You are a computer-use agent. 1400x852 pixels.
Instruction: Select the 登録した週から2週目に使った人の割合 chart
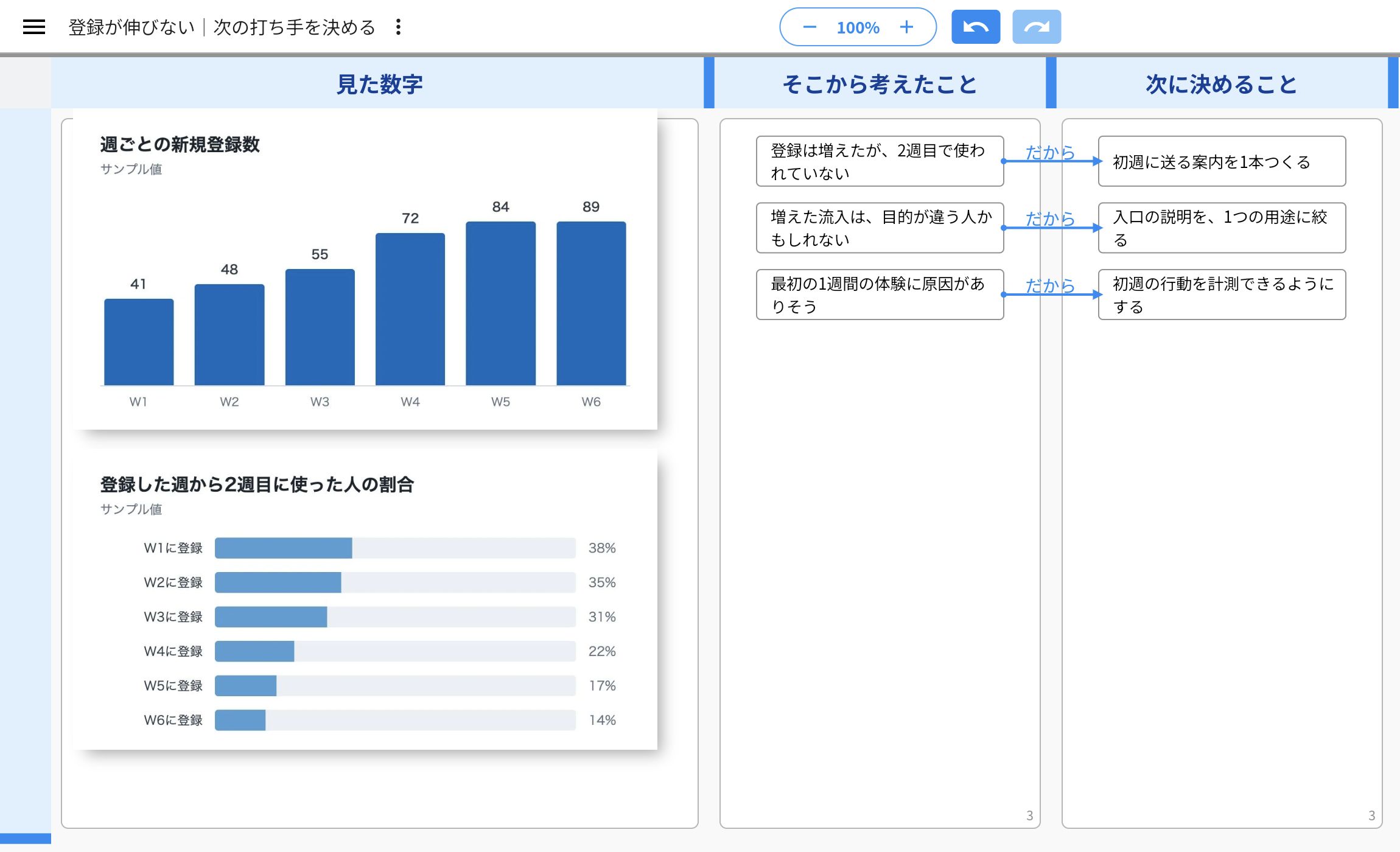(x=365, y=599)
